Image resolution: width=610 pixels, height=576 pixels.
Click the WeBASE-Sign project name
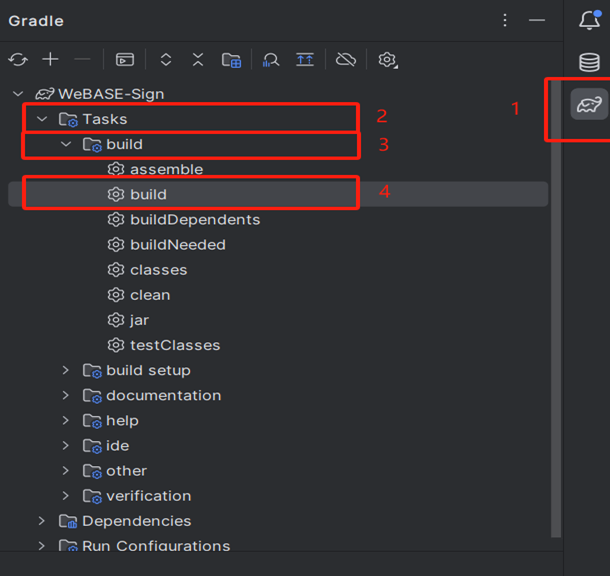click(111, 94)
